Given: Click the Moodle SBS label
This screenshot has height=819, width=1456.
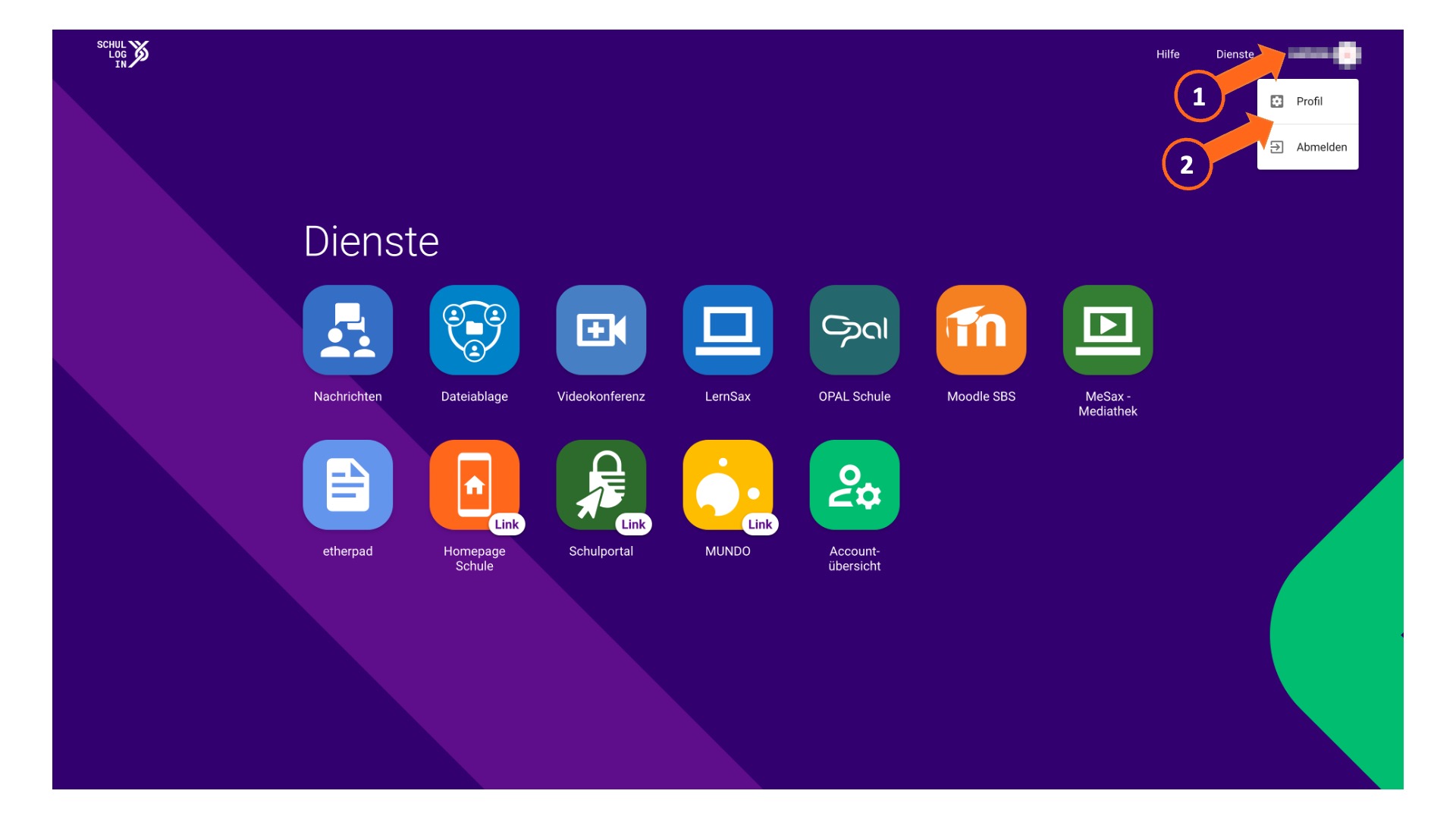Looking at the screenshot, I should click(x=981, y=397).
